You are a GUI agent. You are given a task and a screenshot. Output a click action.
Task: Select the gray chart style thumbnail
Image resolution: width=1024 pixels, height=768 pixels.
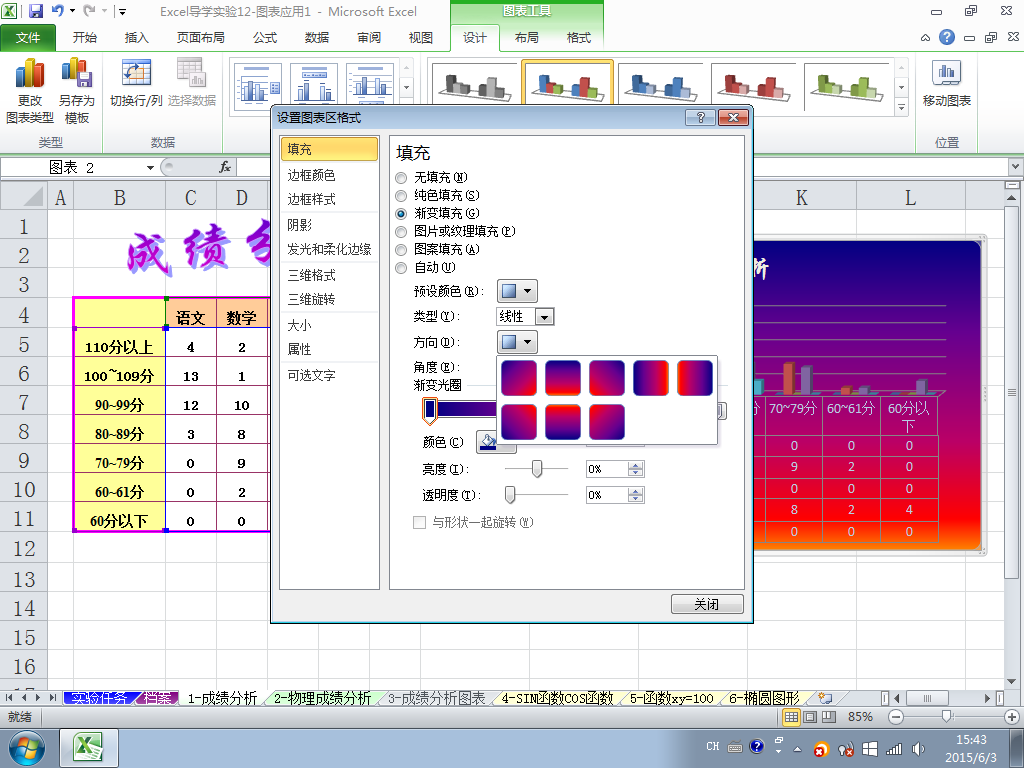tap(474, 85)
